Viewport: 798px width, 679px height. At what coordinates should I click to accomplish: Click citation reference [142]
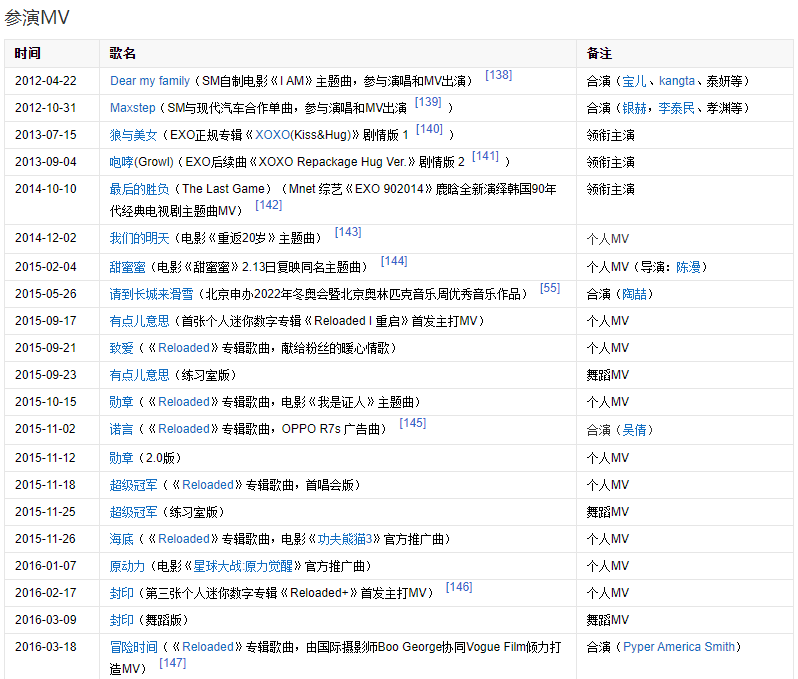pos(268,205)
